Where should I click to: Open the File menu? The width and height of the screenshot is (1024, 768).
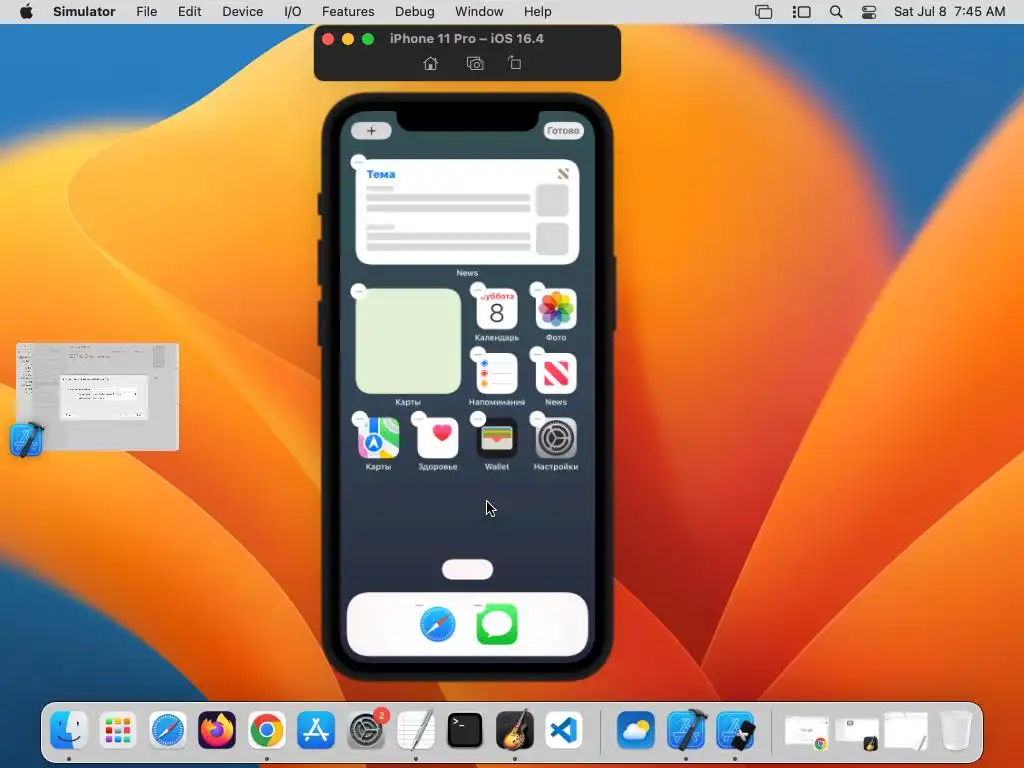(x=146, y=12)
